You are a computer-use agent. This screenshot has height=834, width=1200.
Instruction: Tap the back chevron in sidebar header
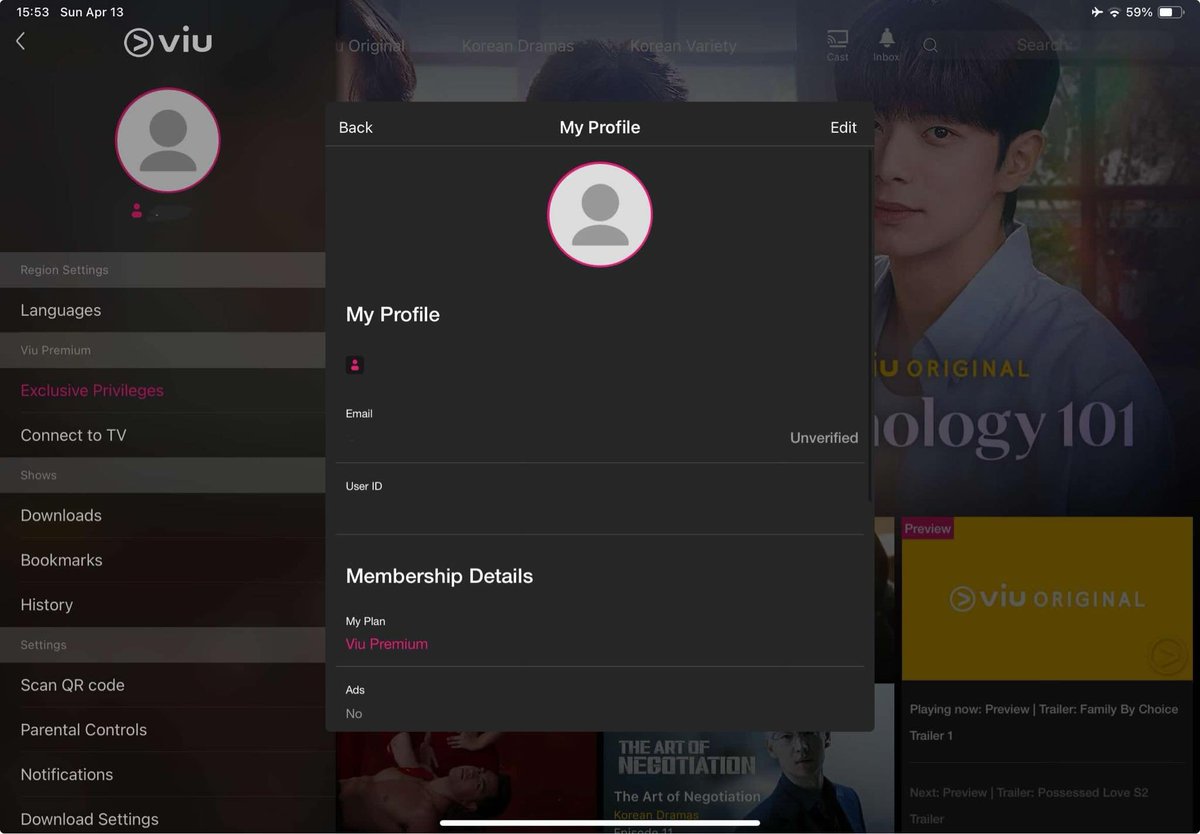click(x=20, y=41)
